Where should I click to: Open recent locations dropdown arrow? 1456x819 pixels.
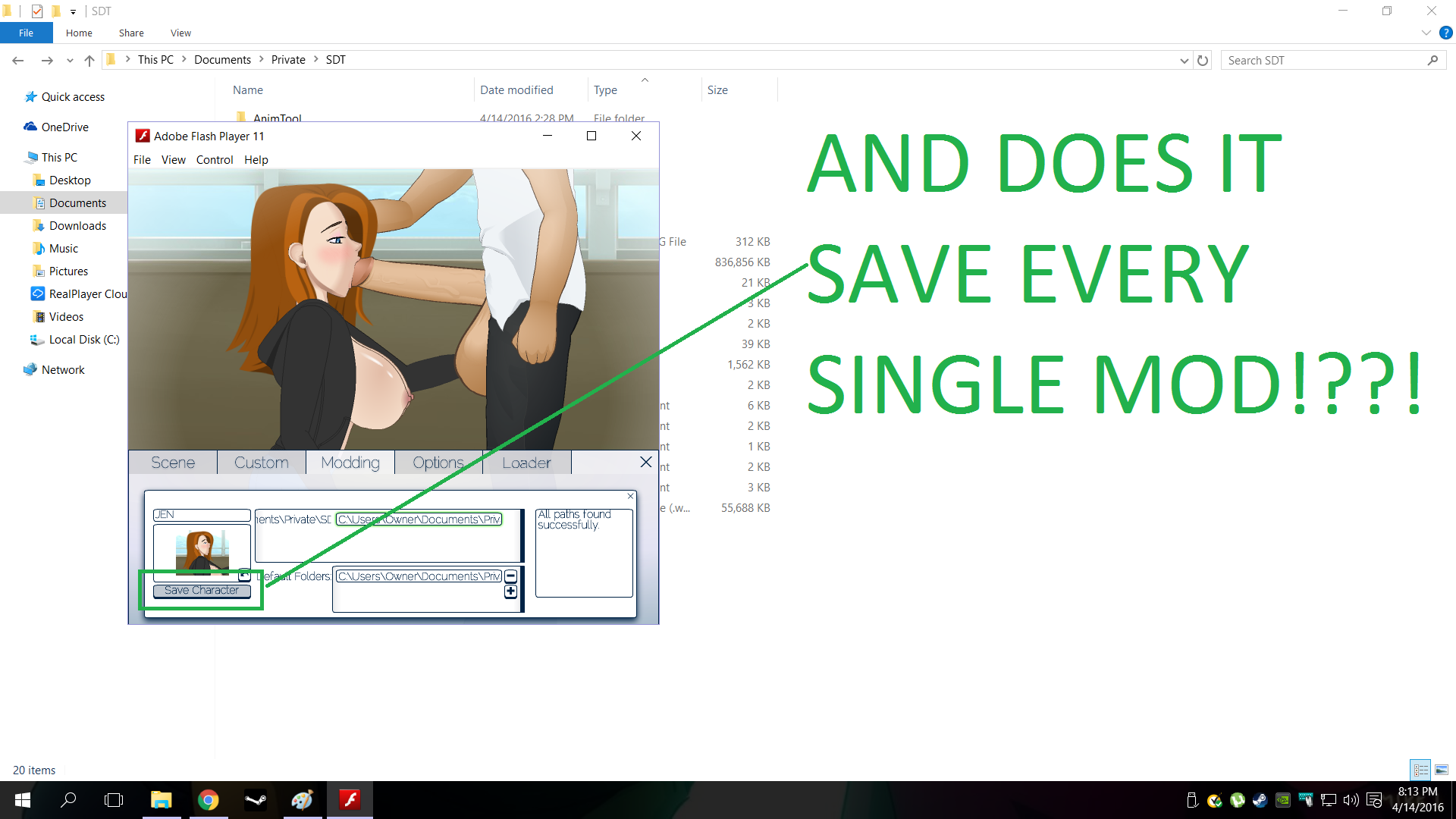pos(70,61)
